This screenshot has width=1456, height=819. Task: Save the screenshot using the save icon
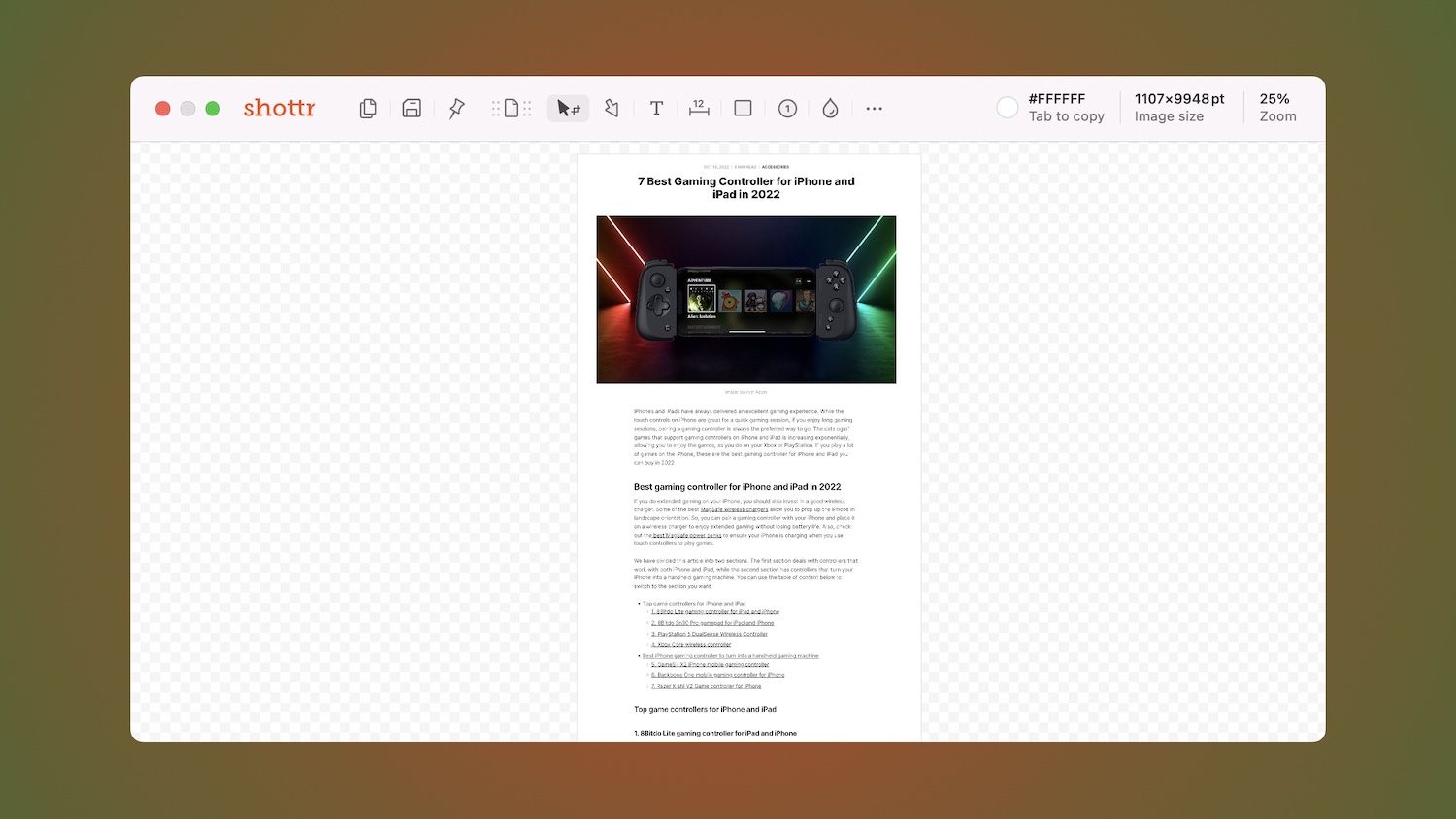pyautogui.click(x=412, y=108)
